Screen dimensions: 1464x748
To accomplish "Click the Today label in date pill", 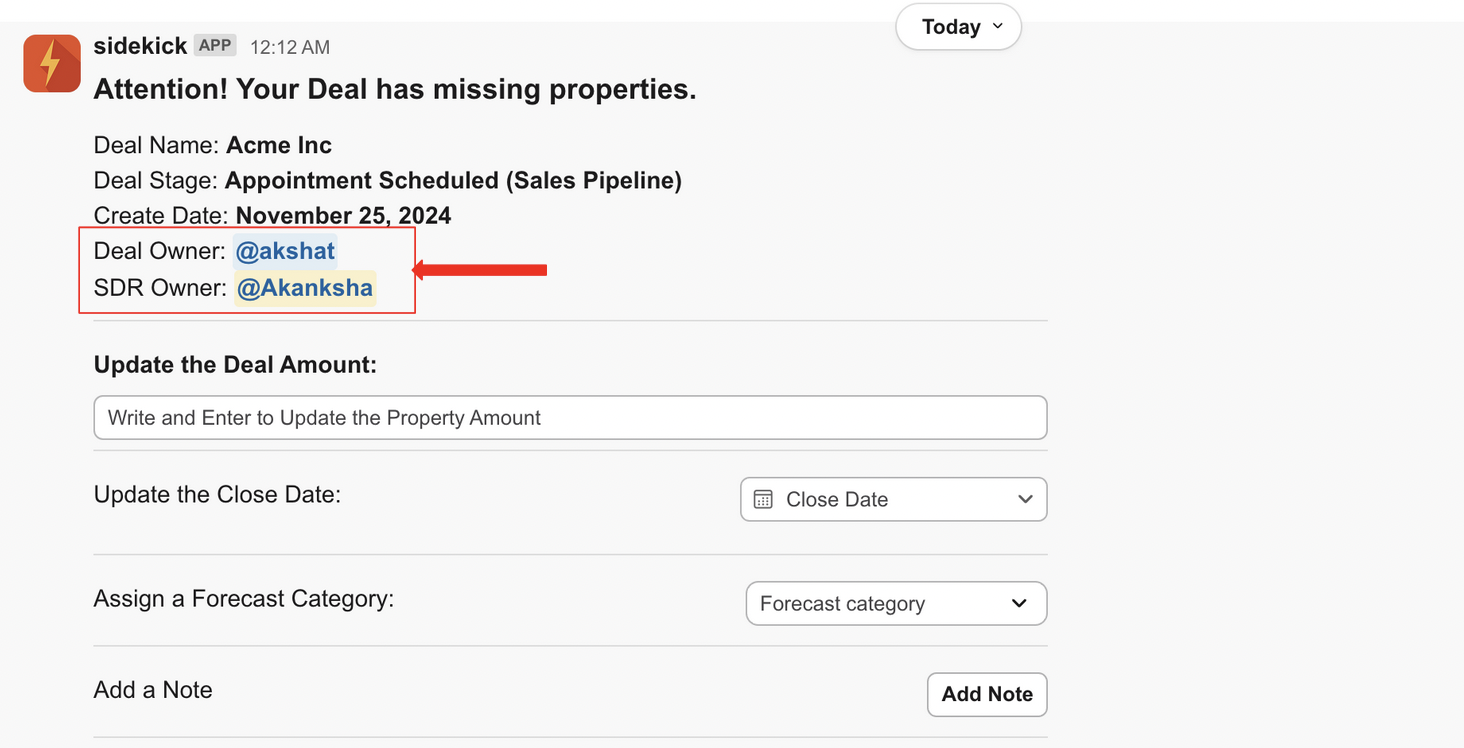I will pos(950,27).
